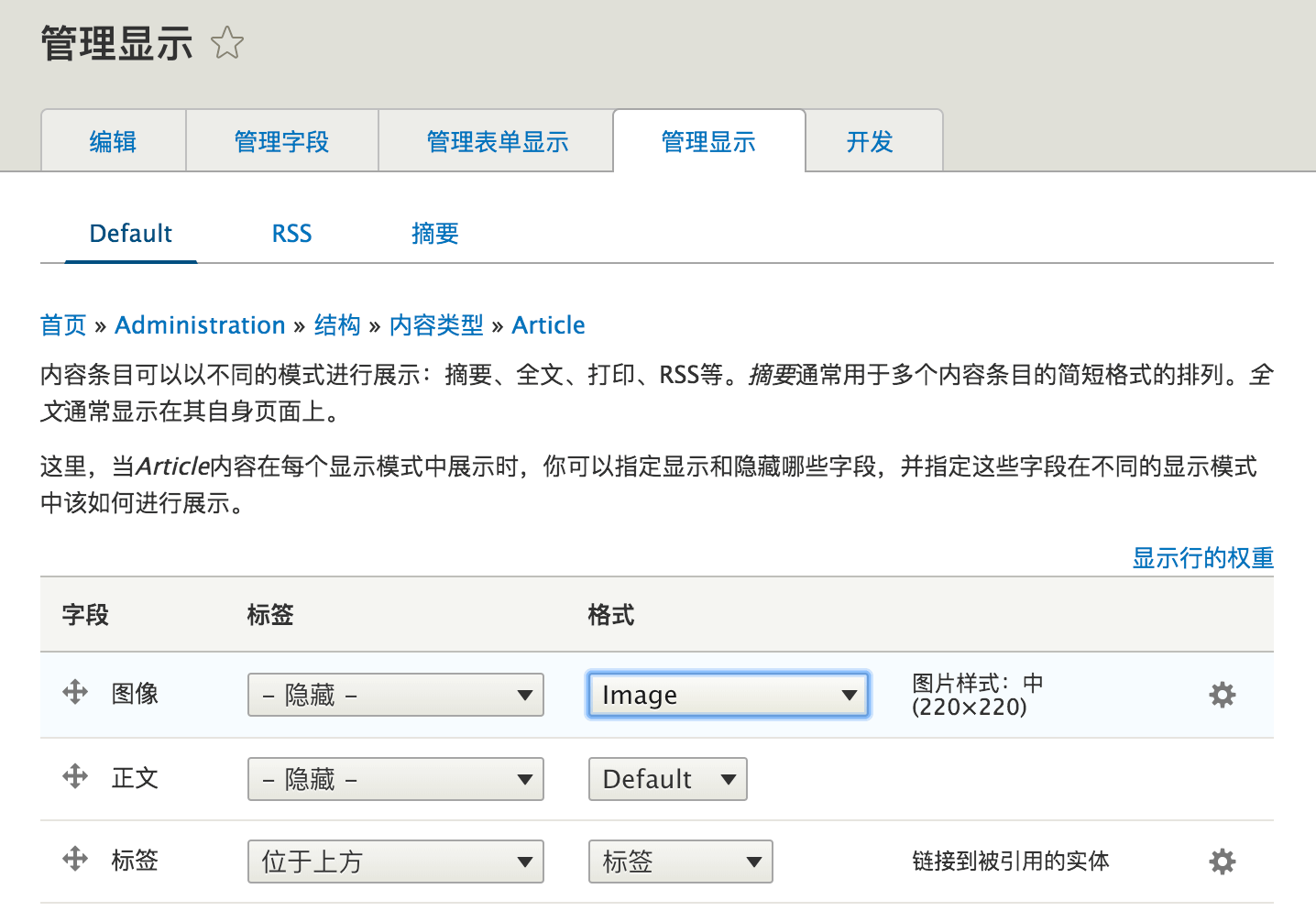
Task: Open the Administration breadcrumb link
Action: tap(201, 325)
